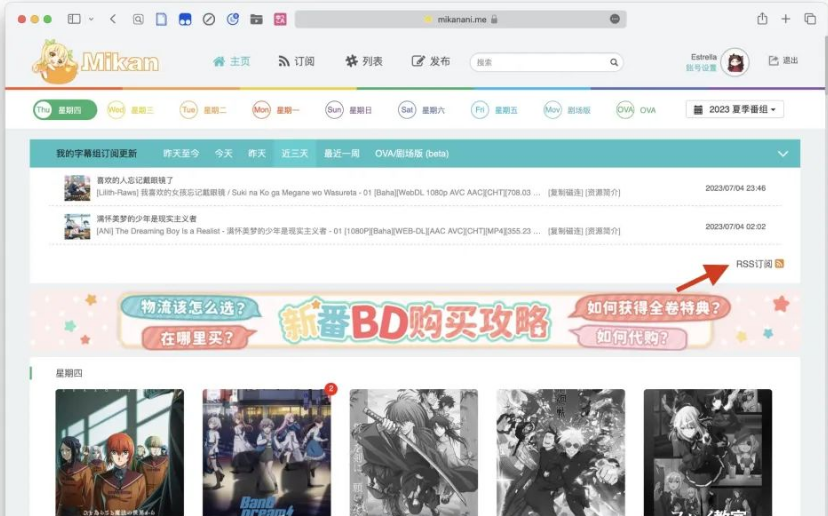Open the 发布 publish menu item
The image size is (828, 516).
tap(431, 61)
